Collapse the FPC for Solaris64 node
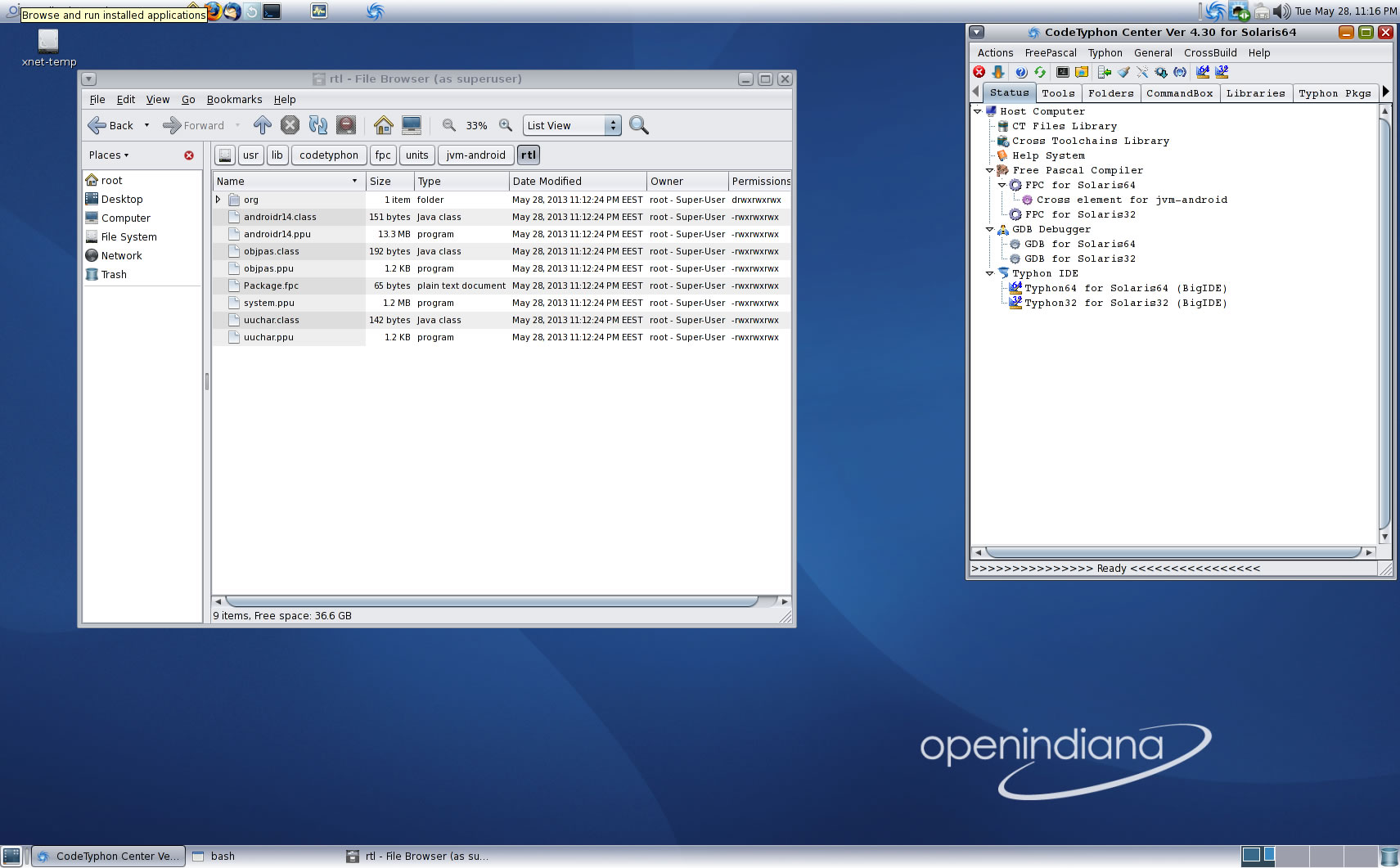This screenshot has width=1400, height=868. point(1002,185)
